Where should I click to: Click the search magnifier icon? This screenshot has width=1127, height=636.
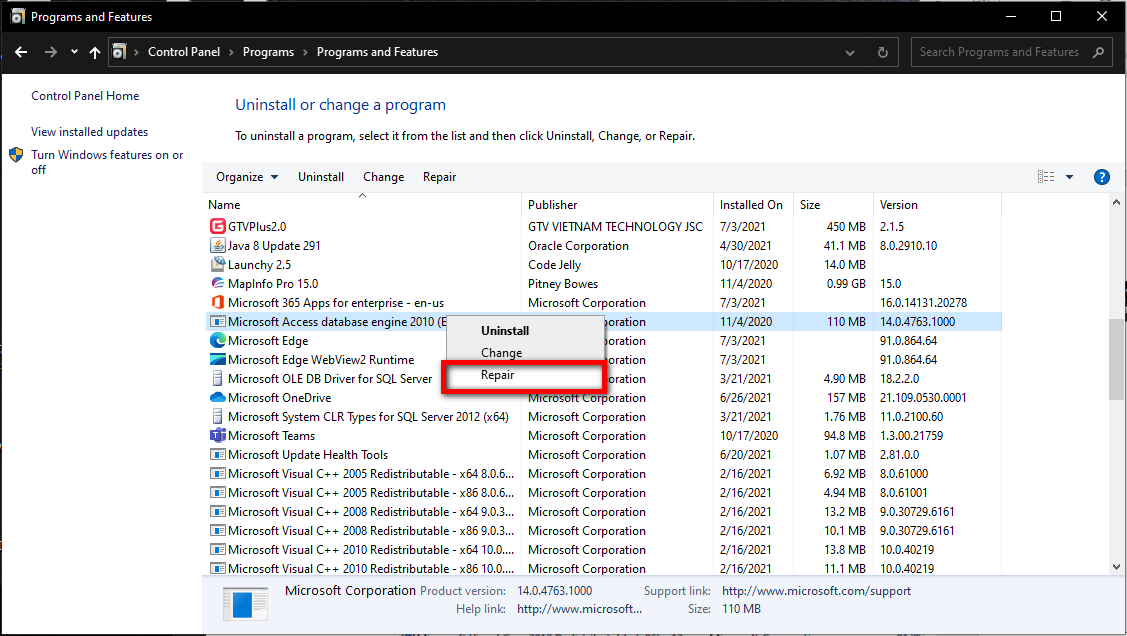[x=1098, y=52]
